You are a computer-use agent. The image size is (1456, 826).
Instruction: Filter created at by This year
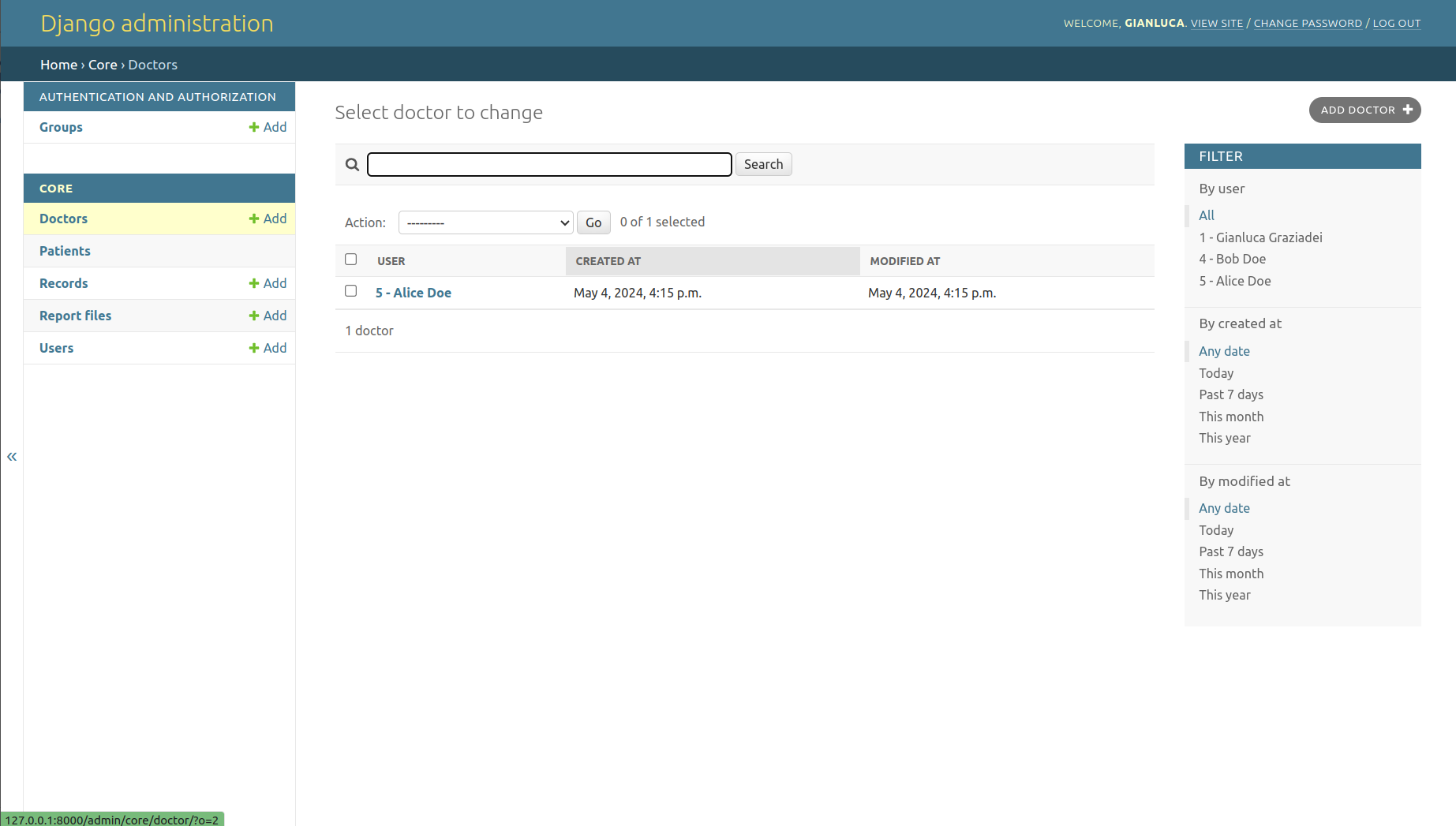pyautogui.click(x=1225, y=438)
